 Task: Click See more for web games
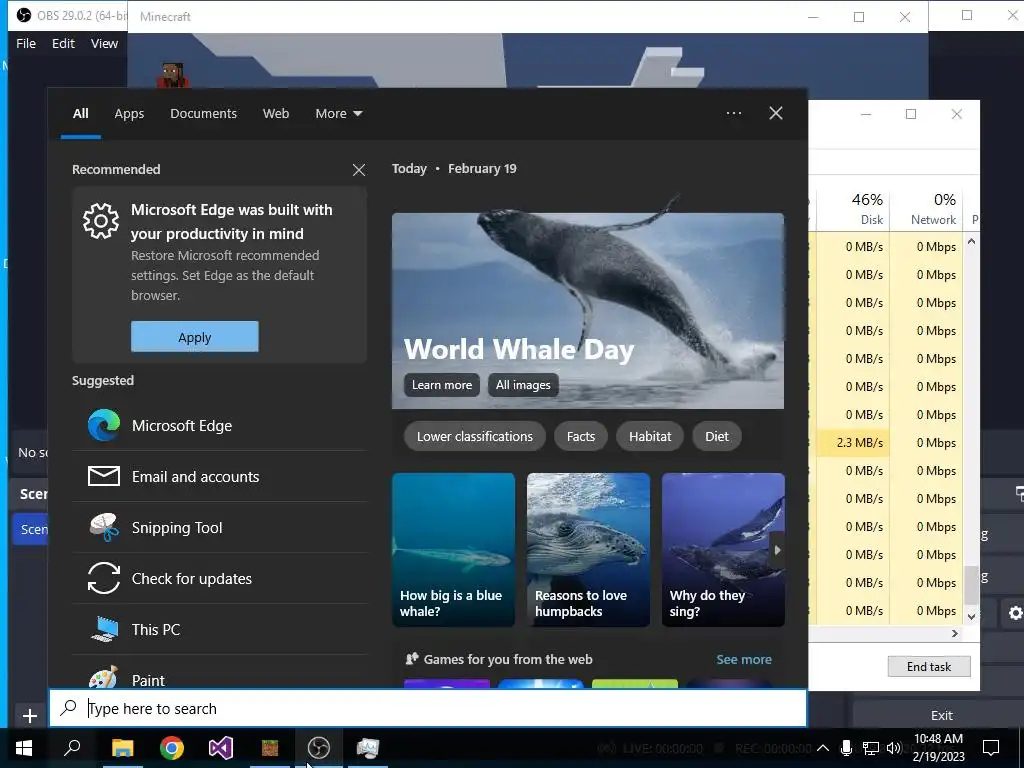pyautogui.click(x=744, y=660)
